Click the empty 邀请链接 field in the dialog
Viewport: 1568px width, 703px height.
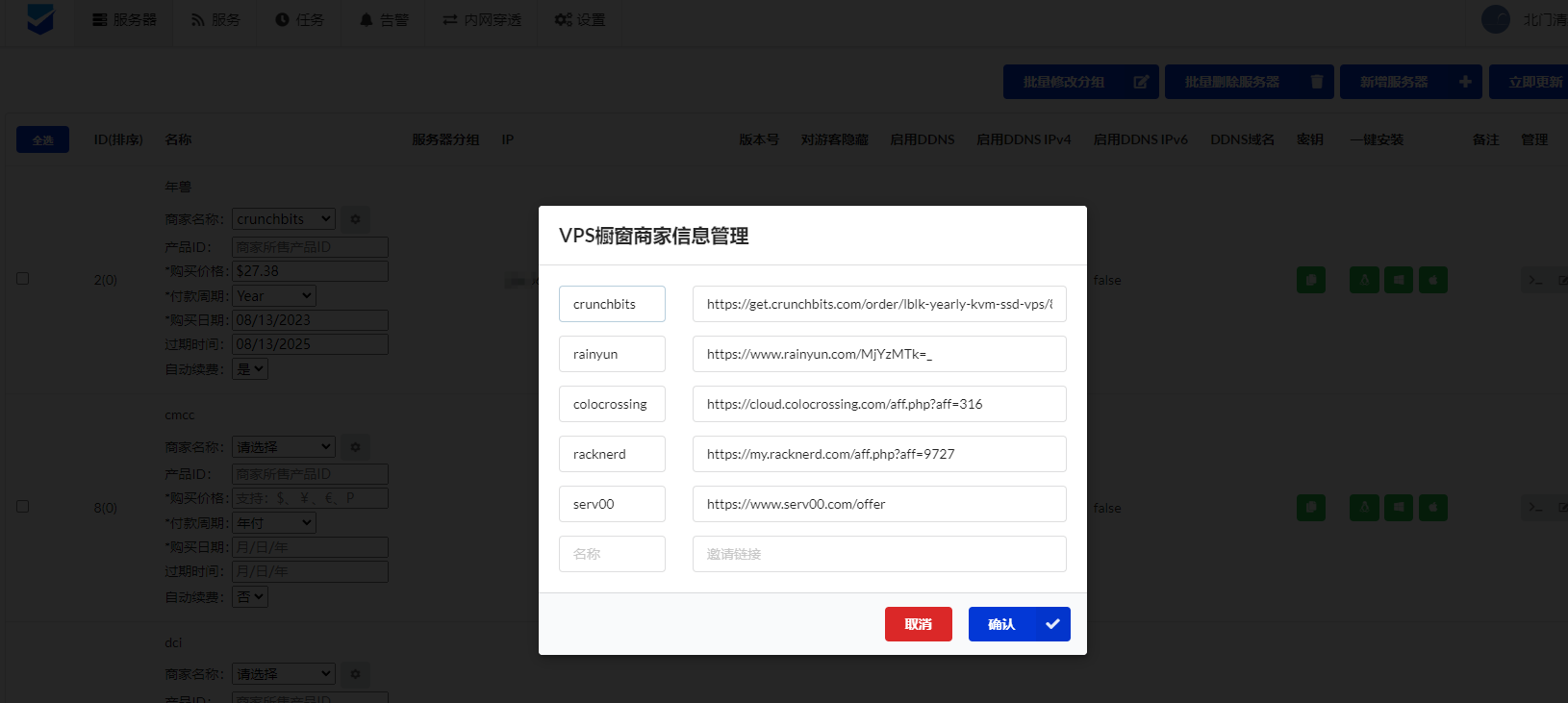click(879, 554)
